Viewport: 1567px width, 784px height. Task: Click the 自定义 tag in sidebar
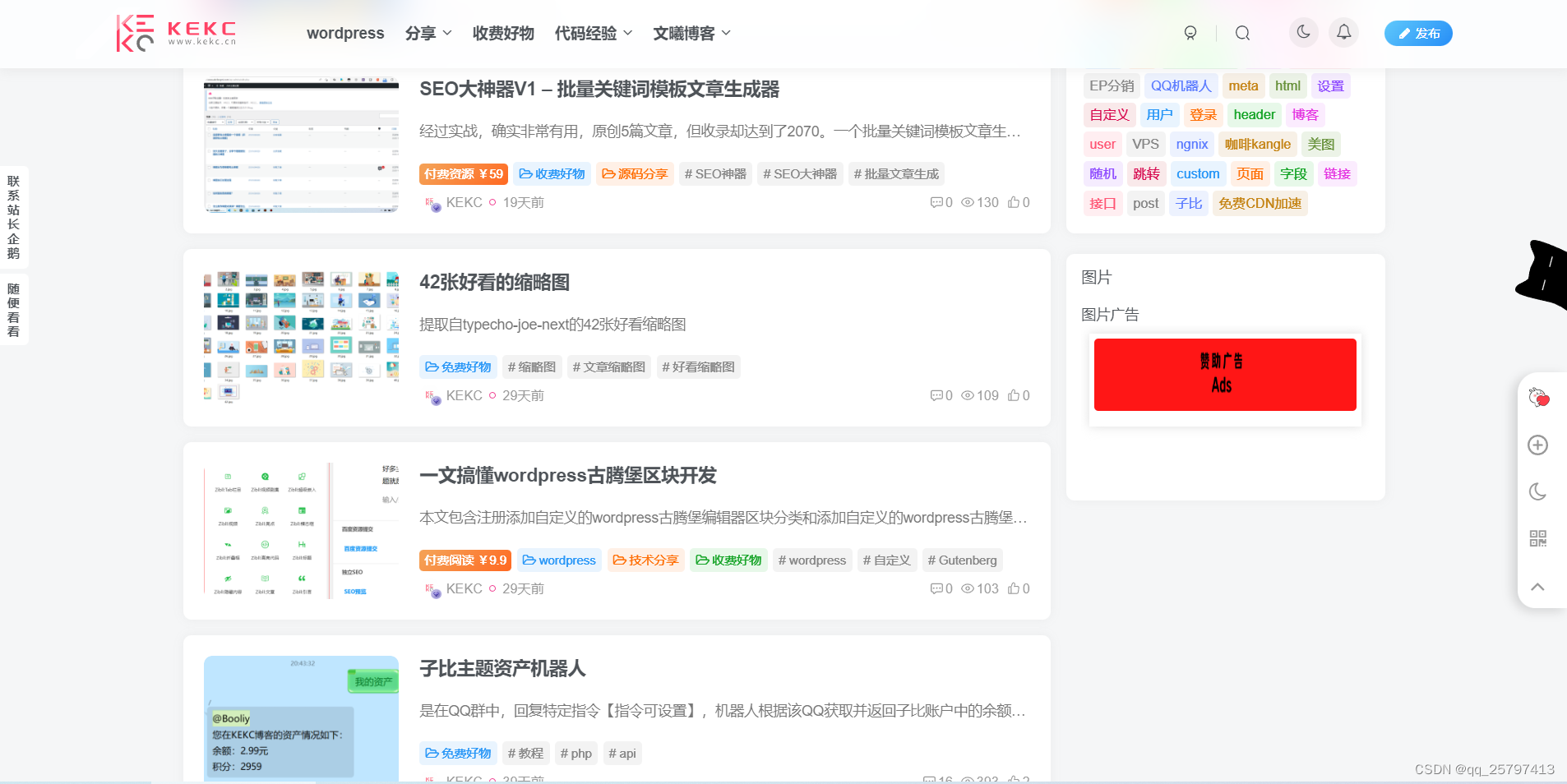pos(1109,114)
